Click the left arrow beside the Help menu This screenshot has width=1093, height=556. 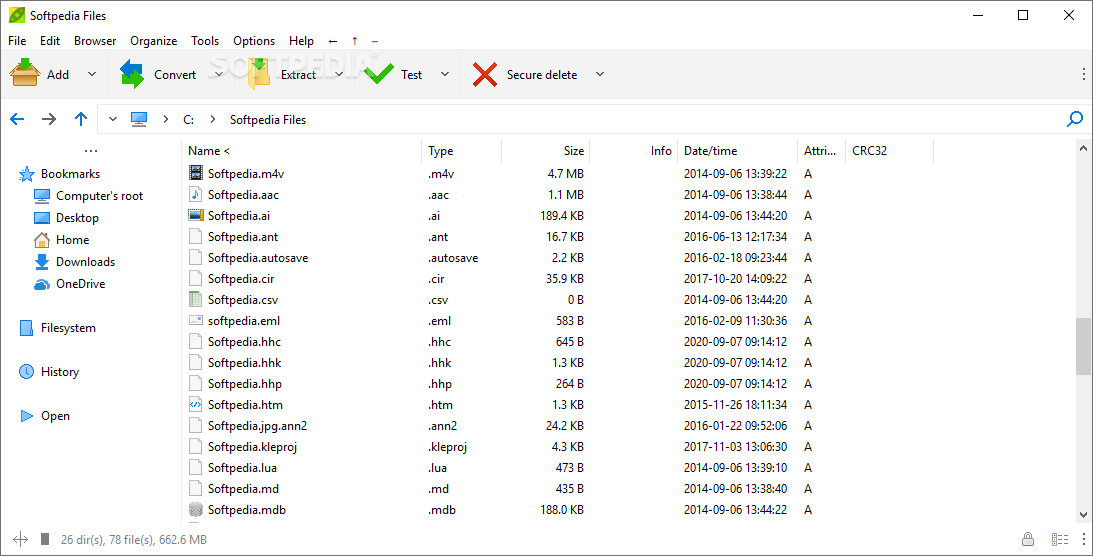(333, 41)
